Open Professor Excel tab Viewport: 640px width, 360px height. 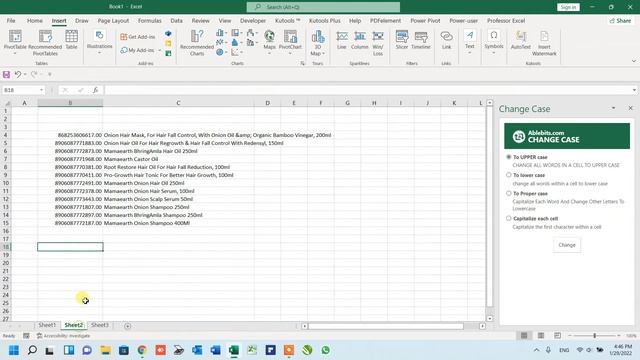[x=506, y=20]
